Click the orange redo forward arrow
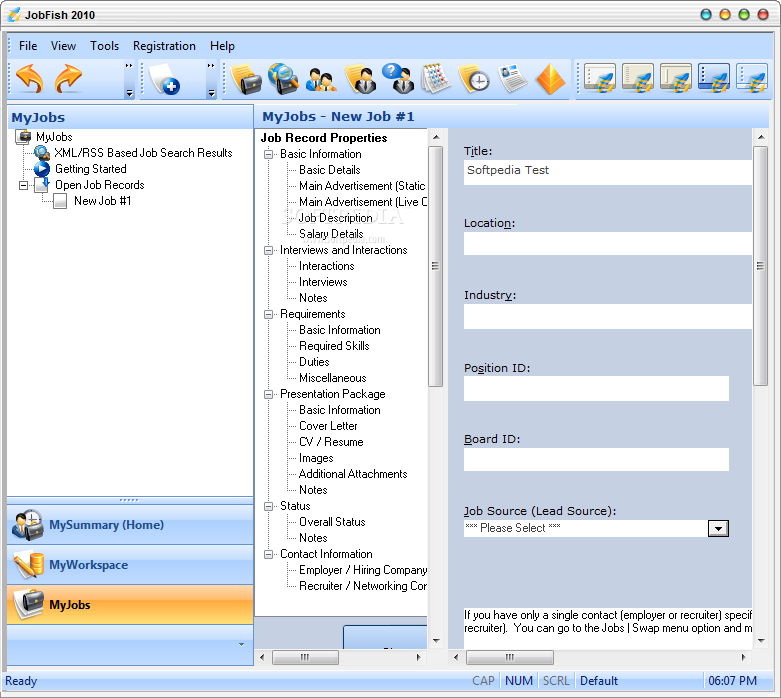Viewport: 781px width, 698px height. tap(68, 79)
